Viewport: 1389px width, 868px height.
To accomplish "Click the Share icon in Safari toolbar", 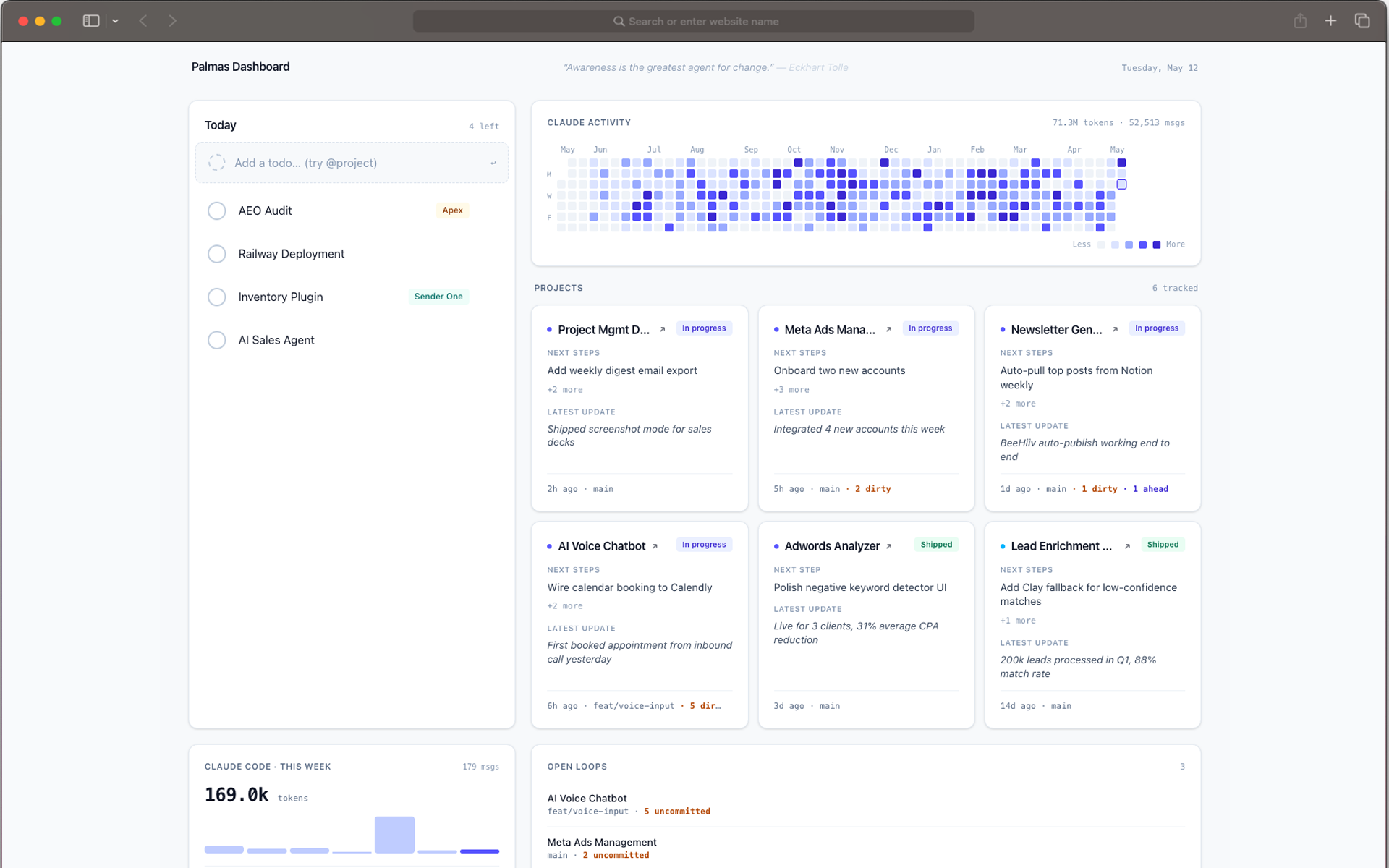I will [1300, 20].
